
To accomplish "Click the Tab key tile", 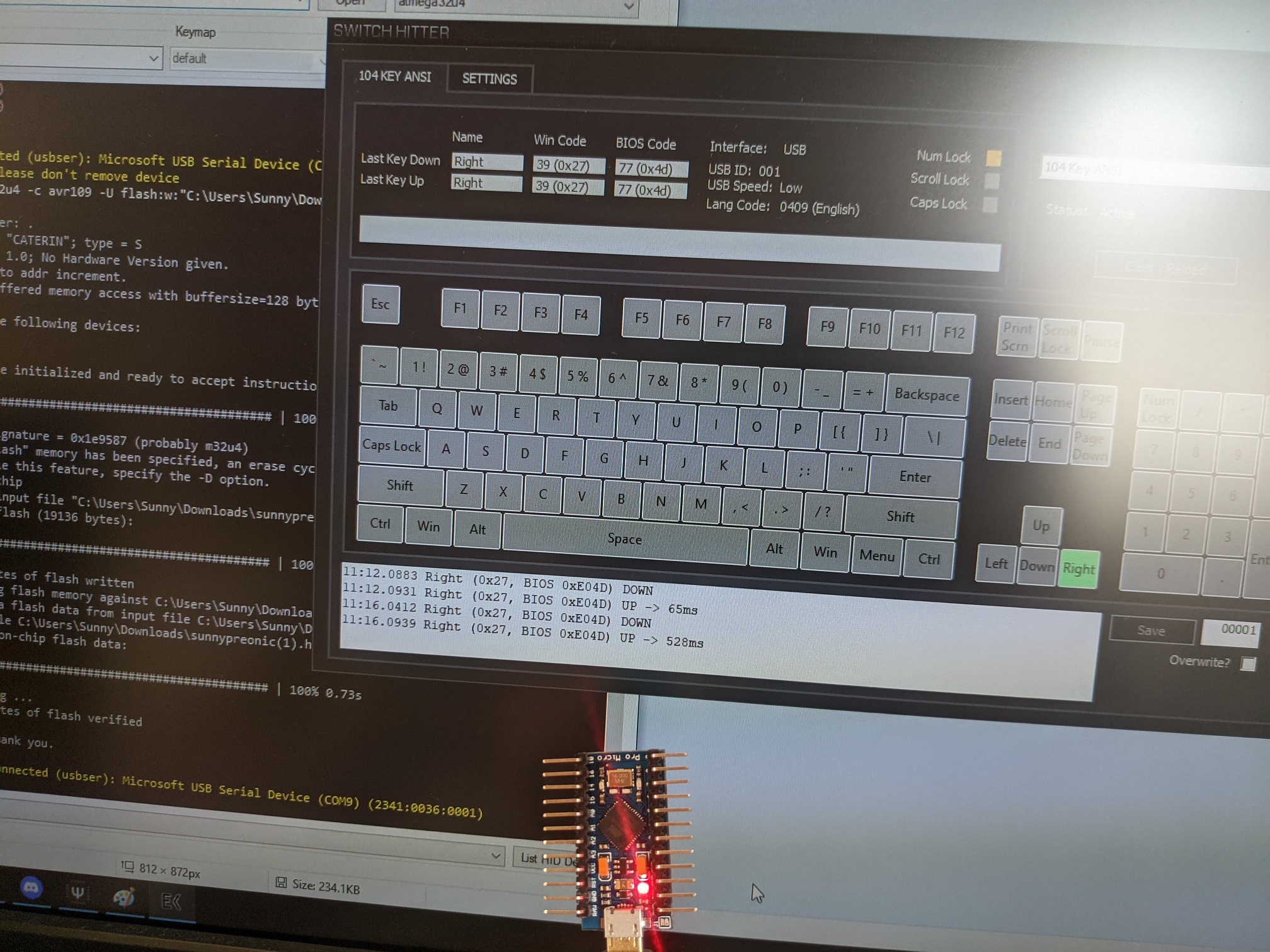I will 387,405.
